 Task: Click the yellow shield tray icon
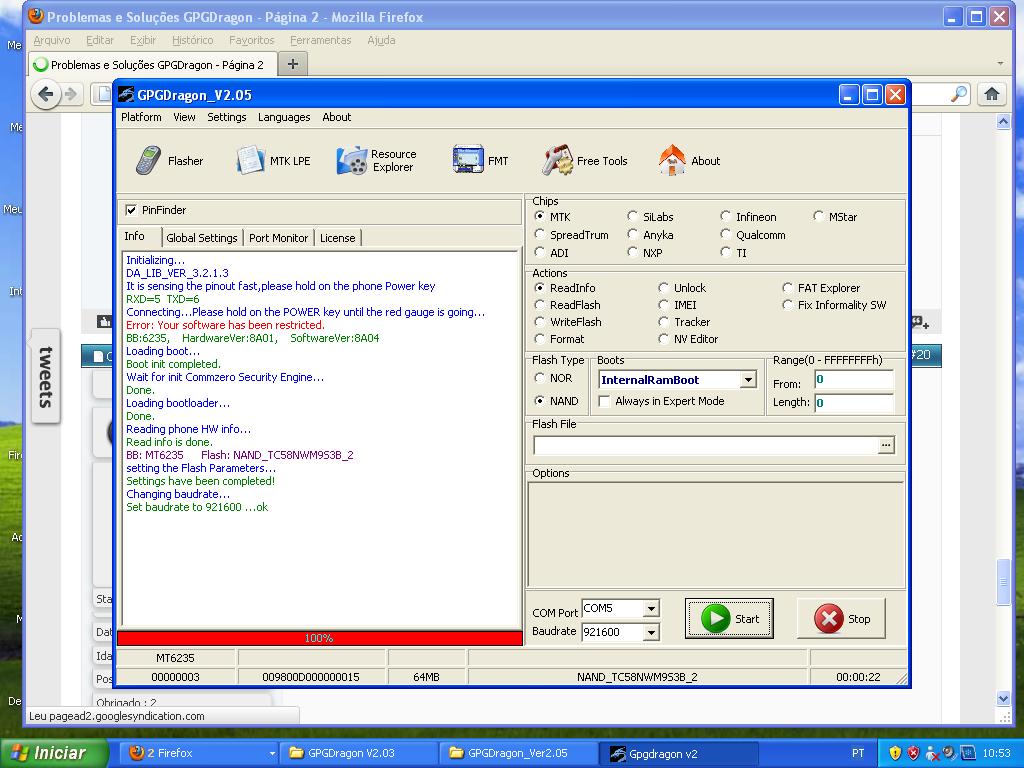coord(895,753)
